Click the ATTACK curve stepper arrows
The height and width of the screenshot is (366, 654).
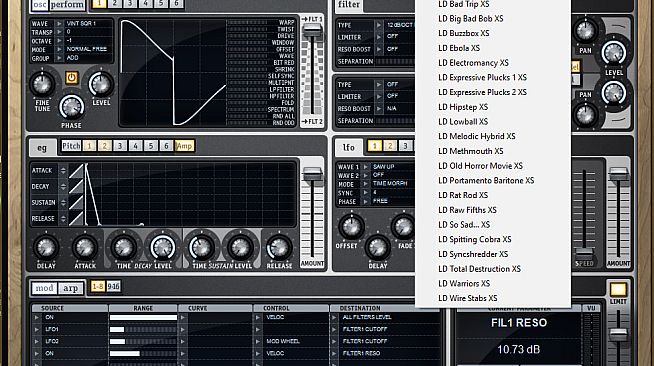pos(63,170)
